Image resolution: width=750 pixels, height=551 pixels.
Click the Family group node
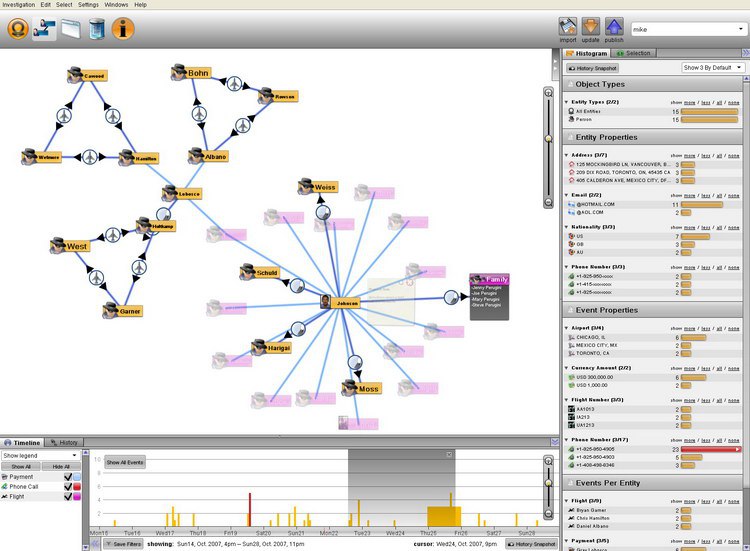click(489, 280)
